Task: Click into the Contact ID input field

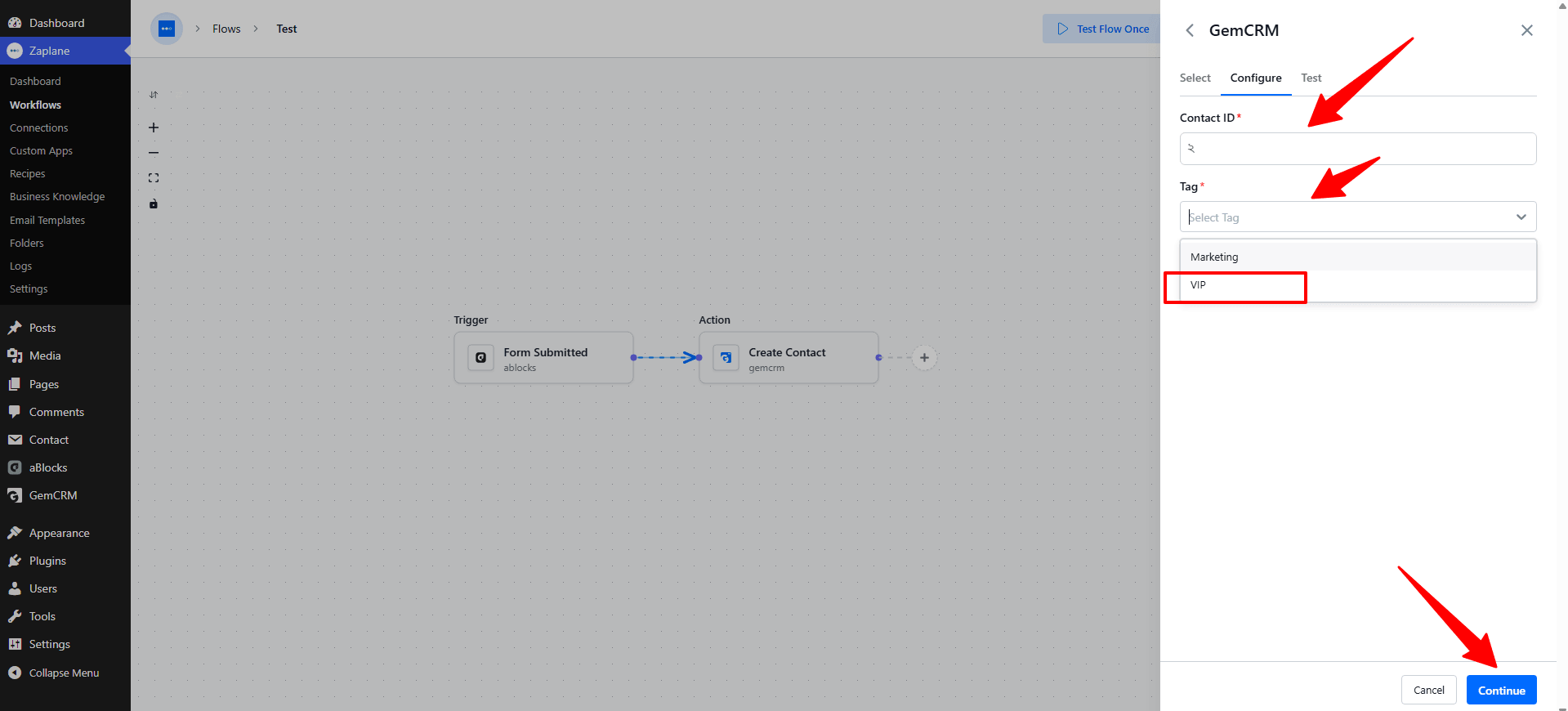Action: (1358, 149)
